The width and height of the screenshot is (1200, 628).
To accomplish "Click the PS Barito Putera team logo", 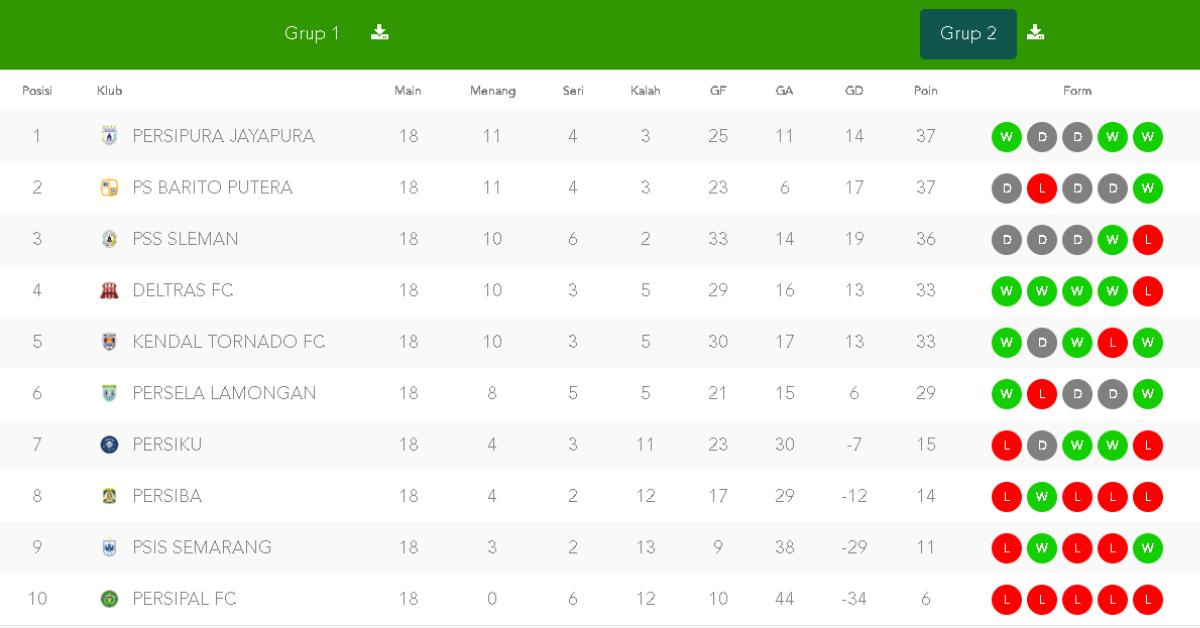I will 110,188.
